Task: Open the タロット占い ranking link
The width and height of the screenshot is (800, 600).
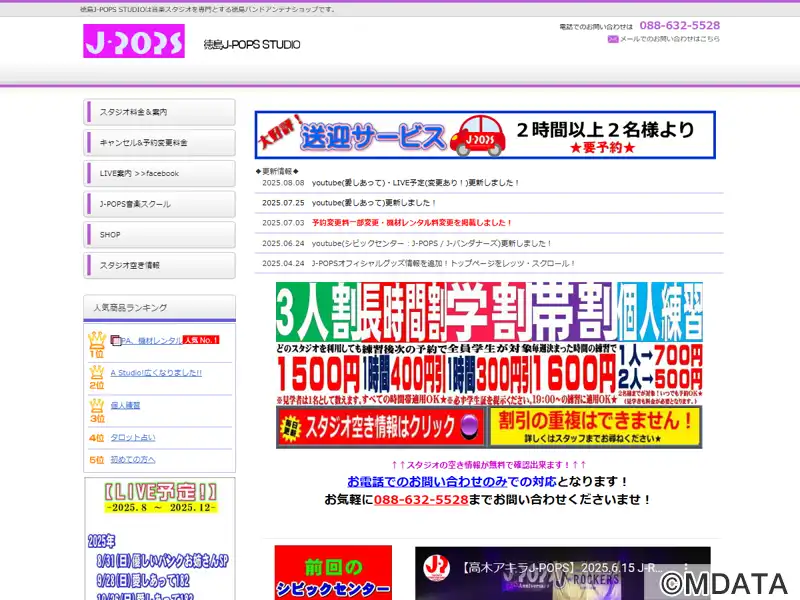Action: [133, 437]
